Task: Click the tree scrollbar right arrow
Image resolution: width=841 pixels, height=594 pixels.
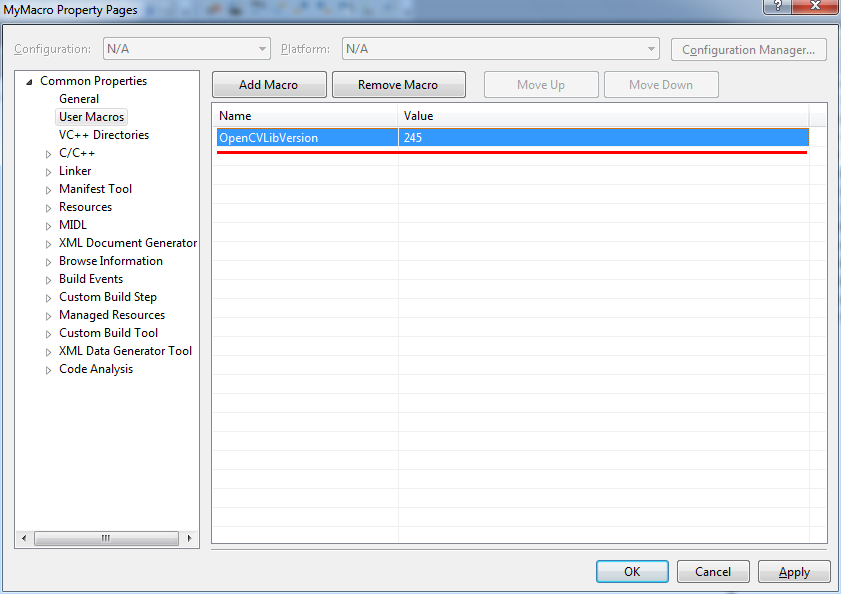Action: click(x=189, y=538)
